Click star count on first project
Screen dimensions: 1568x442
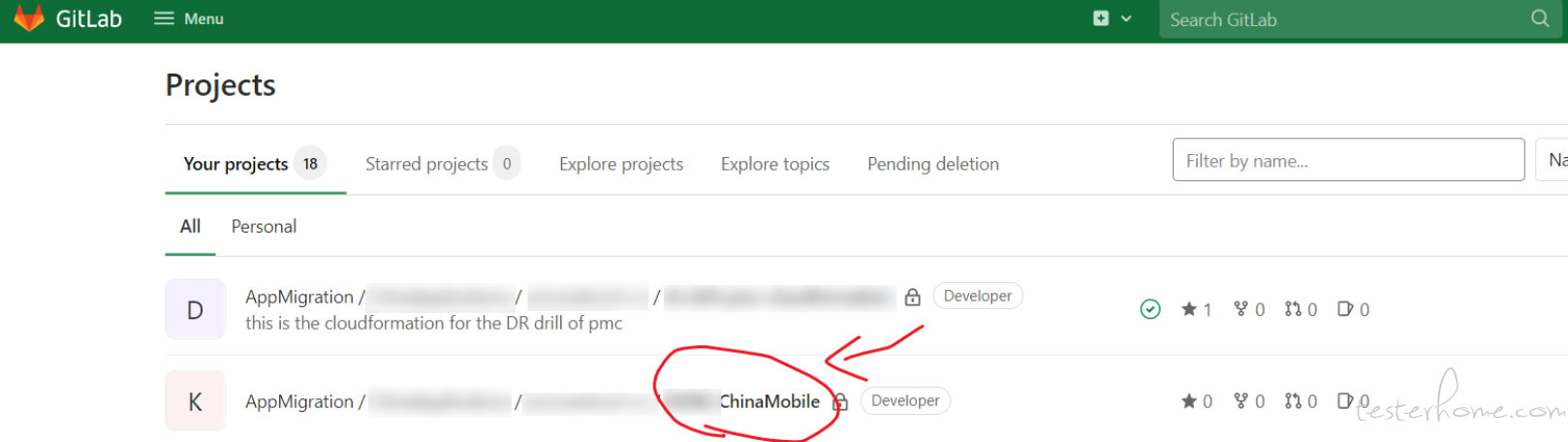click(1197, 309)
